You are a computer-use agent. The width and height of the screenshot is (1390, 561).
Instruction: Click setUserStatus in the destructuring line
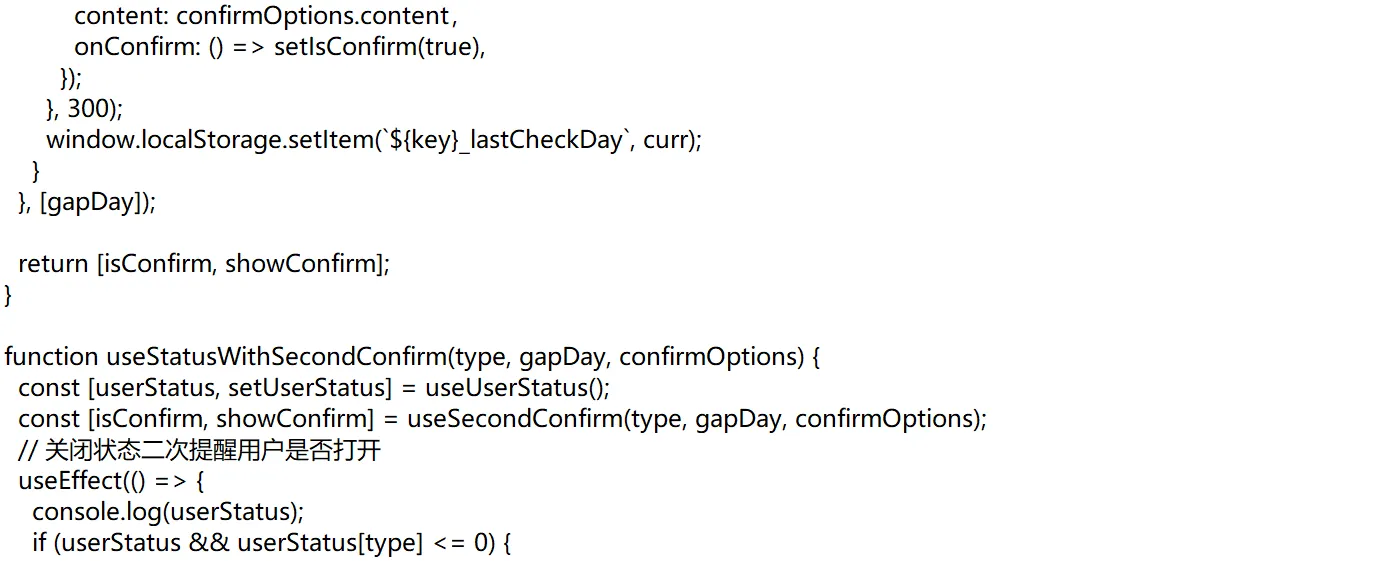point(310,388)
